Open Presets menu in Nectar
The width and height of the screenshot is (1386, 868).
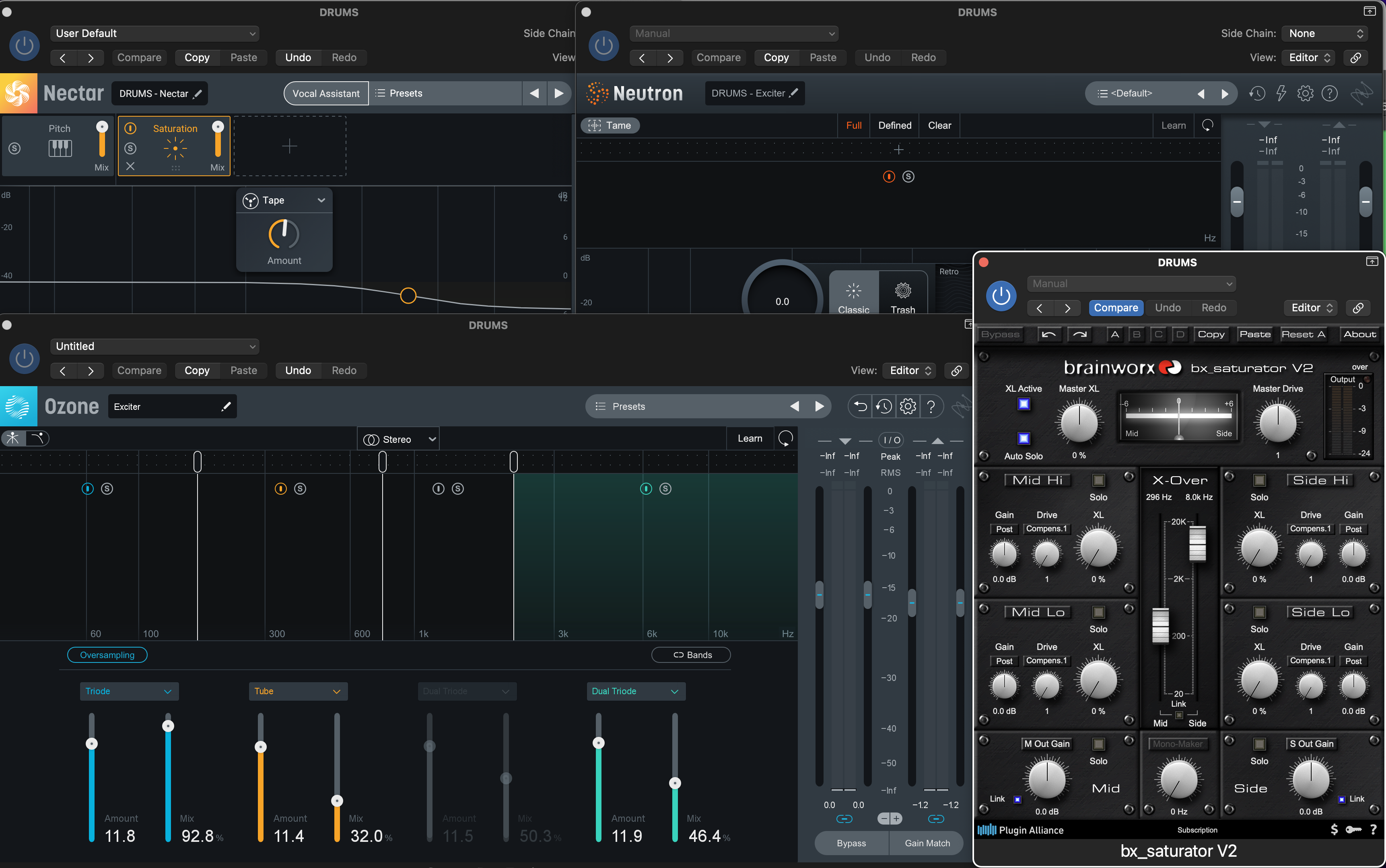click(445, 93)
